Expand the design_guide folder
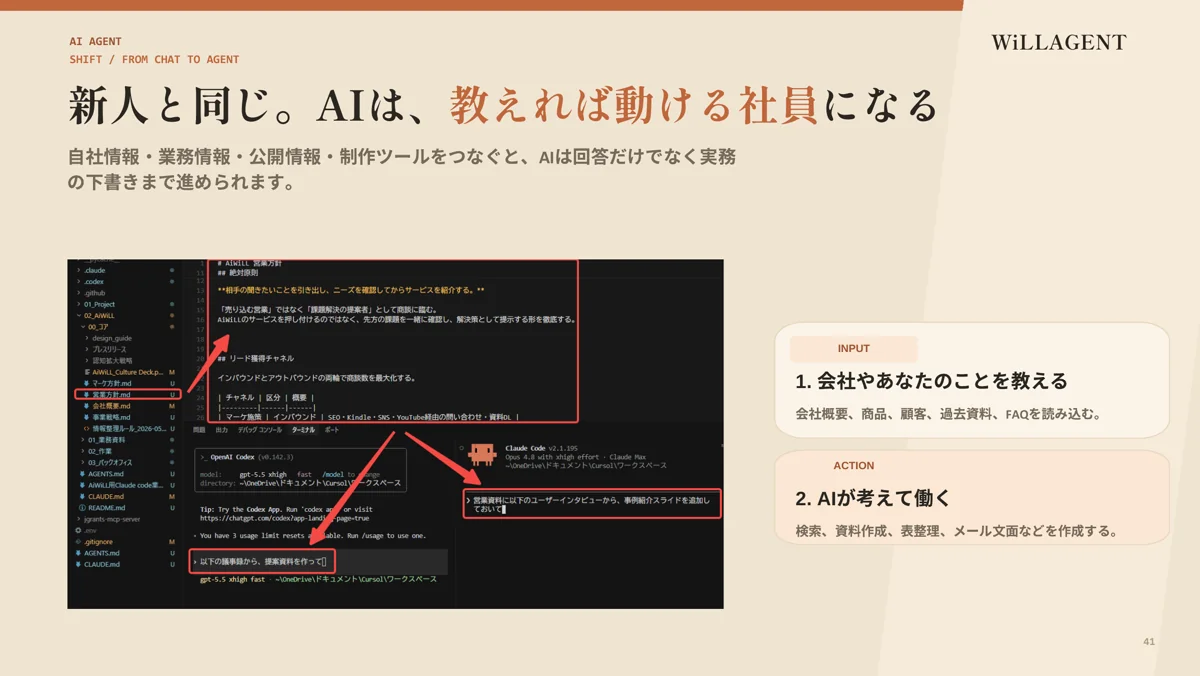Viewport: 1200px width, 676px height. [87, 338]
